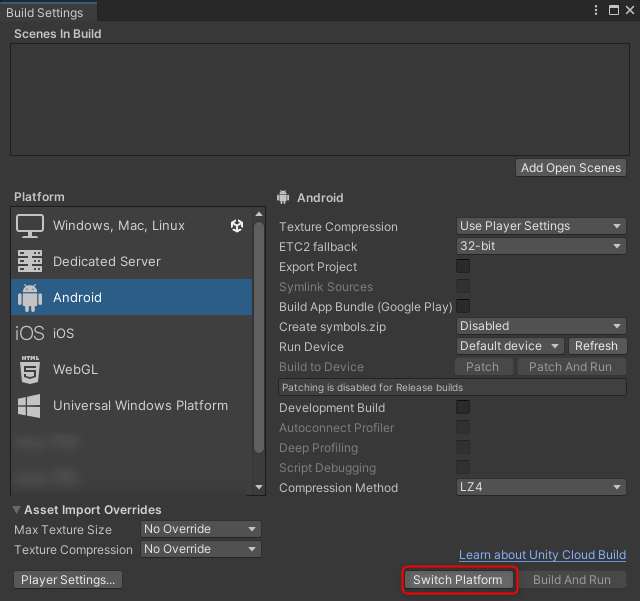
Task: Click the ETC2 fallback label
Action: (x=318, y=247)
